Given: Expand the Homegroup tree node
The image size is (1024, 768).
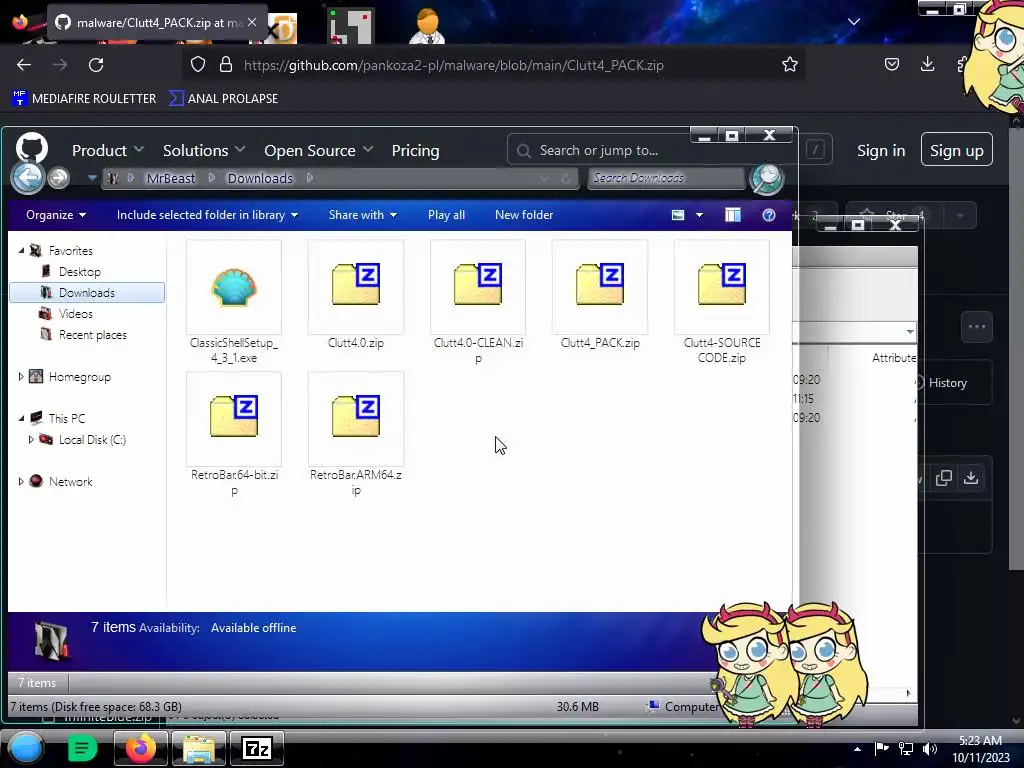Looking at the screenshot, I should [x=21, y=377].
